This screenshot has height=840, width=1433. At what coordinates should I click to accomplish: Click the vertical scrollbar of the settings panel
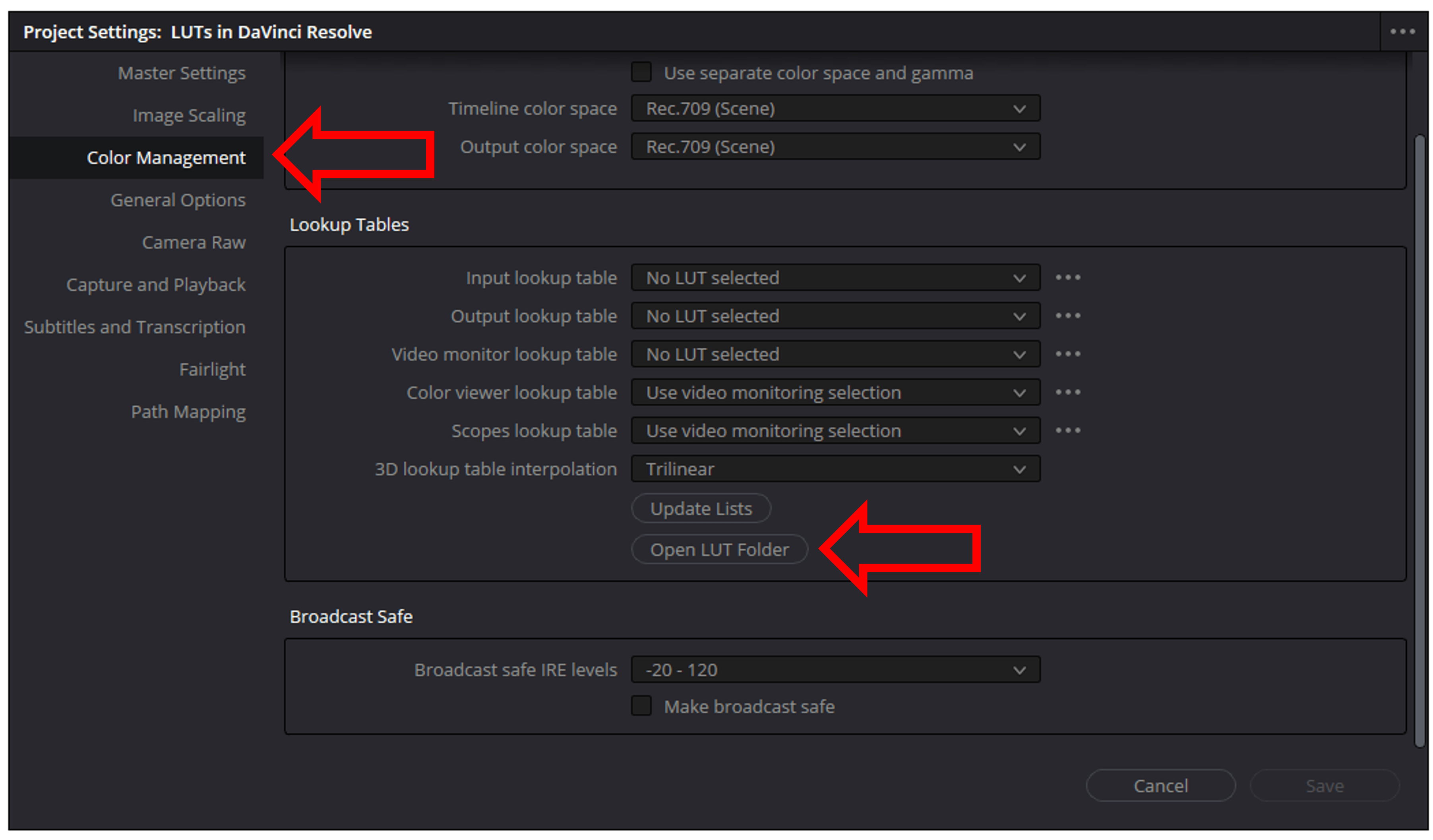coord(1419,441)
